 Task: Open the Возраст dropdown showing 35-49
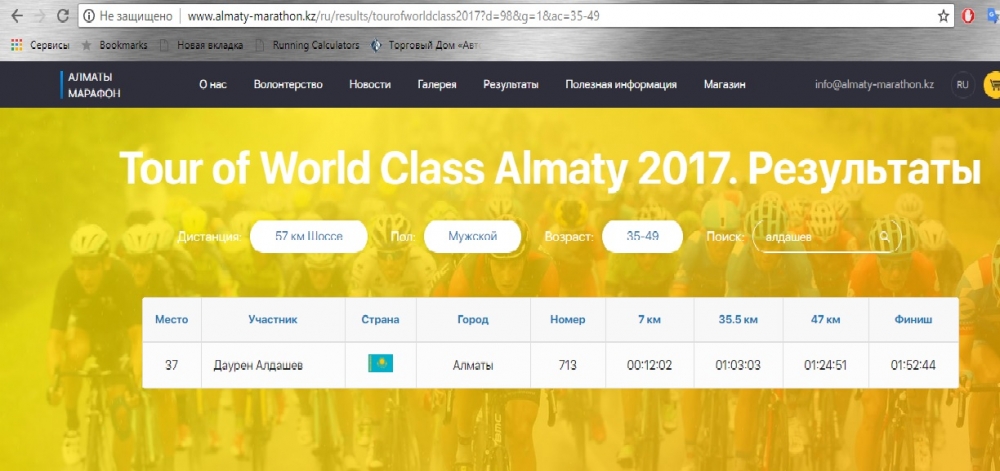click(642, 237)
